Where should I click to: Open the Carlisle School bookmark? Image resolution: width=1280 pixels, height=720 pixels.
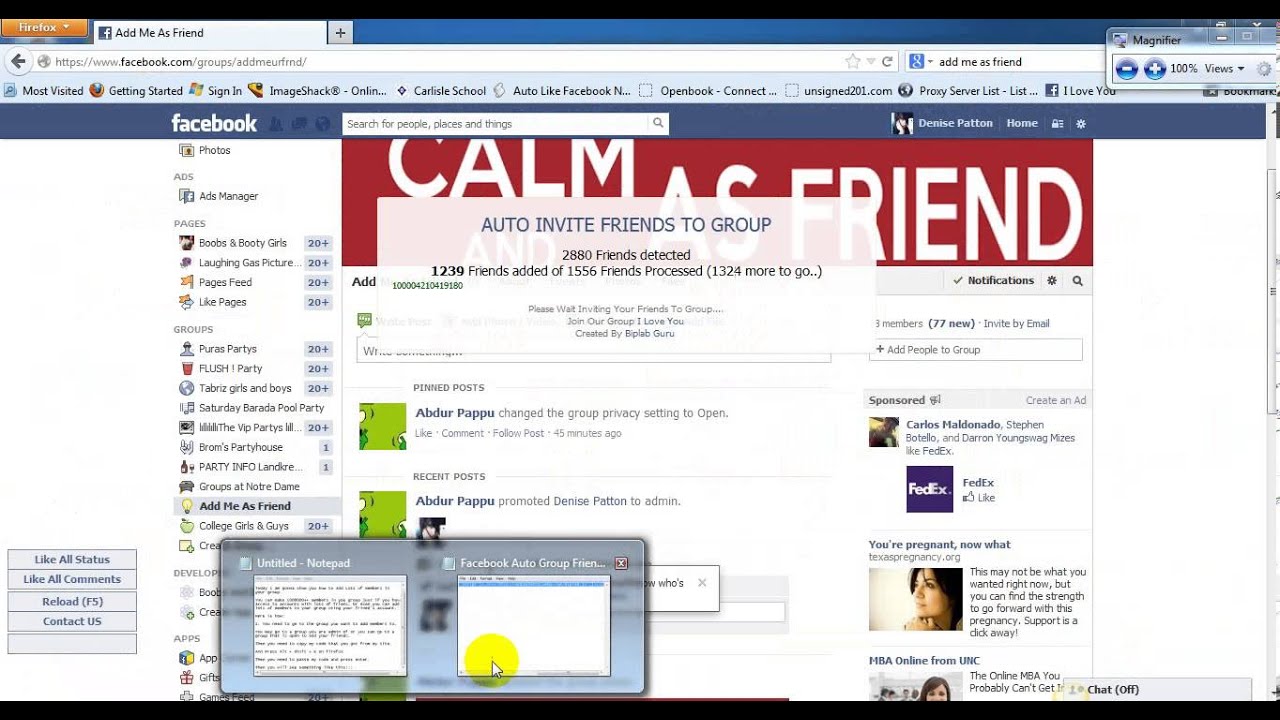coord(441,90)
